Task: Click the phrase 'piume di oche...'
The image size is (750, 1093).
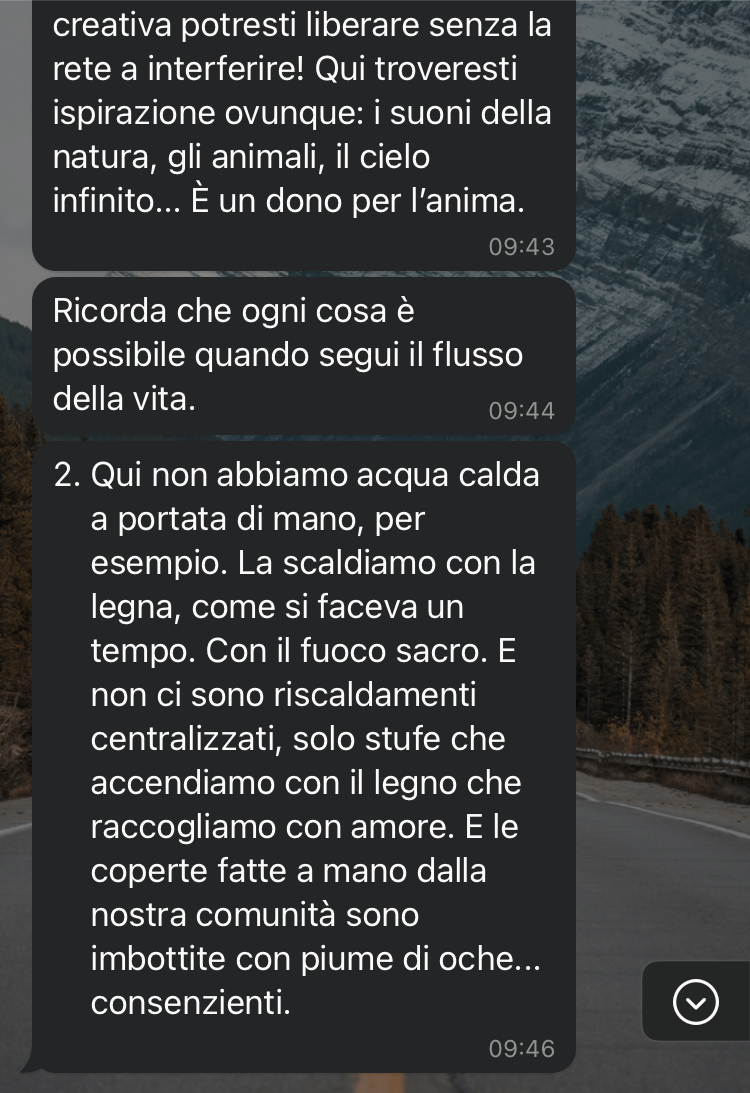Action: 420,959
